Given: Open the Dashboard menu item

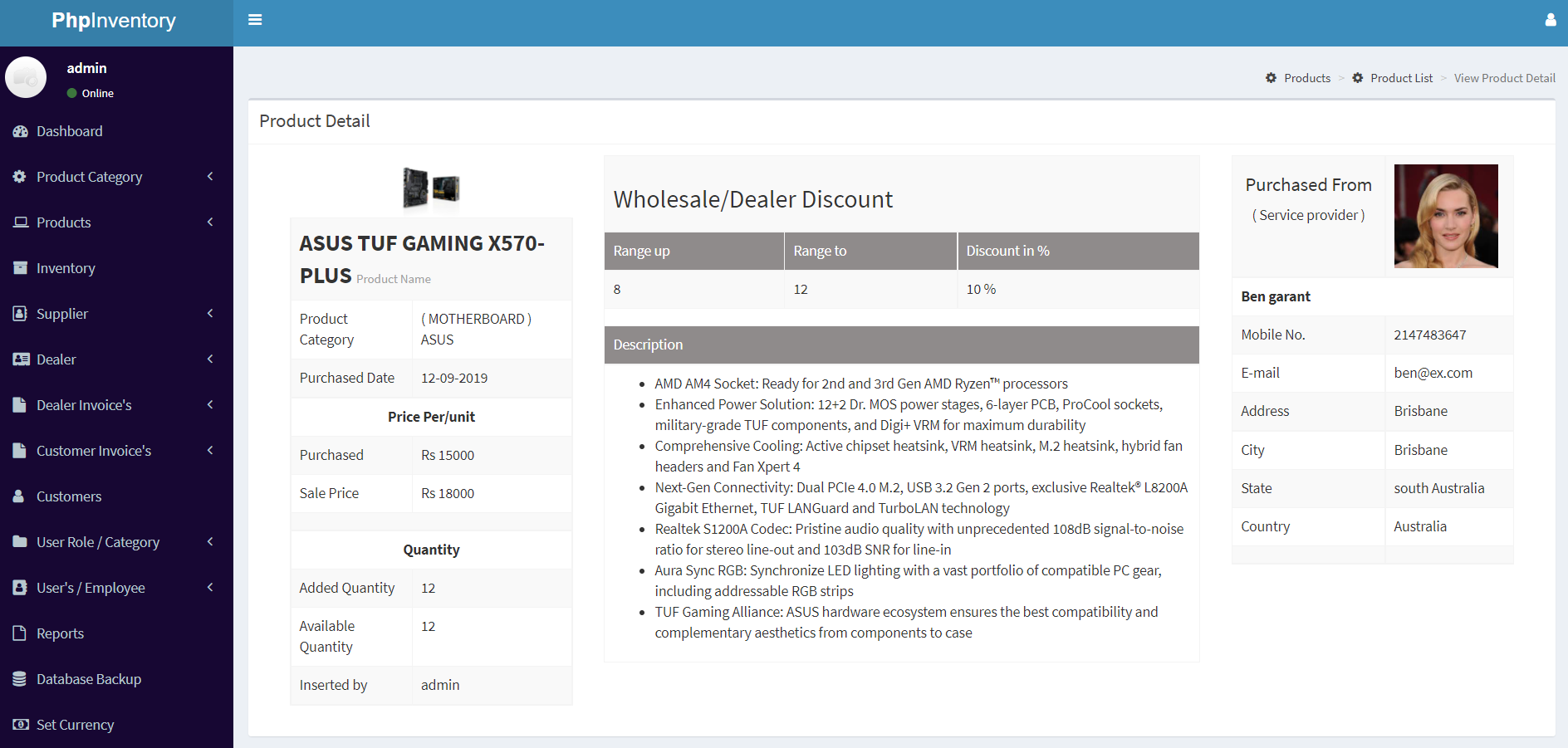Looking at the screenshot, I should pos(116,131).
